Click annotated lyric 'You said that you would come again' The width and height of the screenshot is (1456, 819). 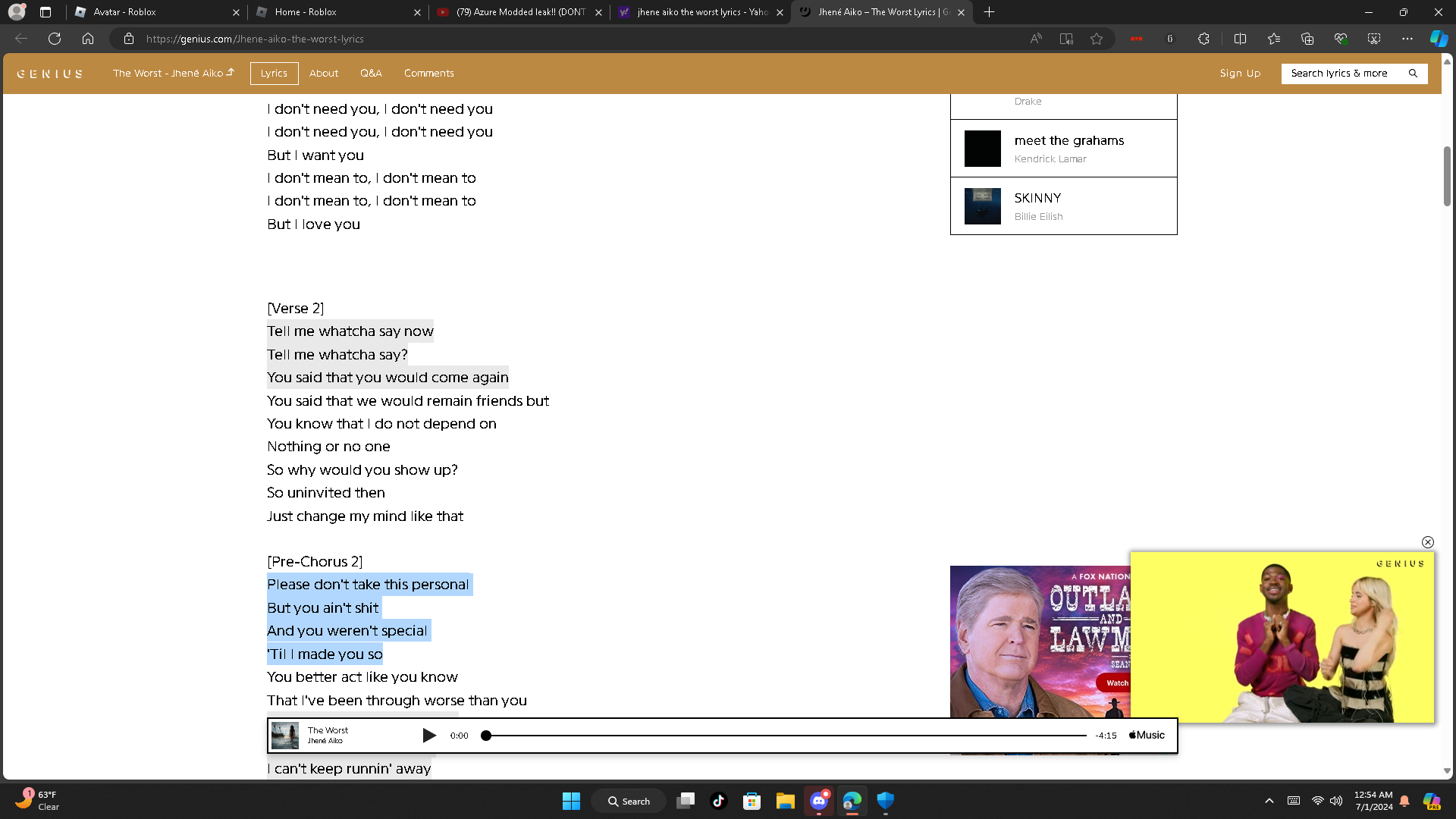pos(388,378)
